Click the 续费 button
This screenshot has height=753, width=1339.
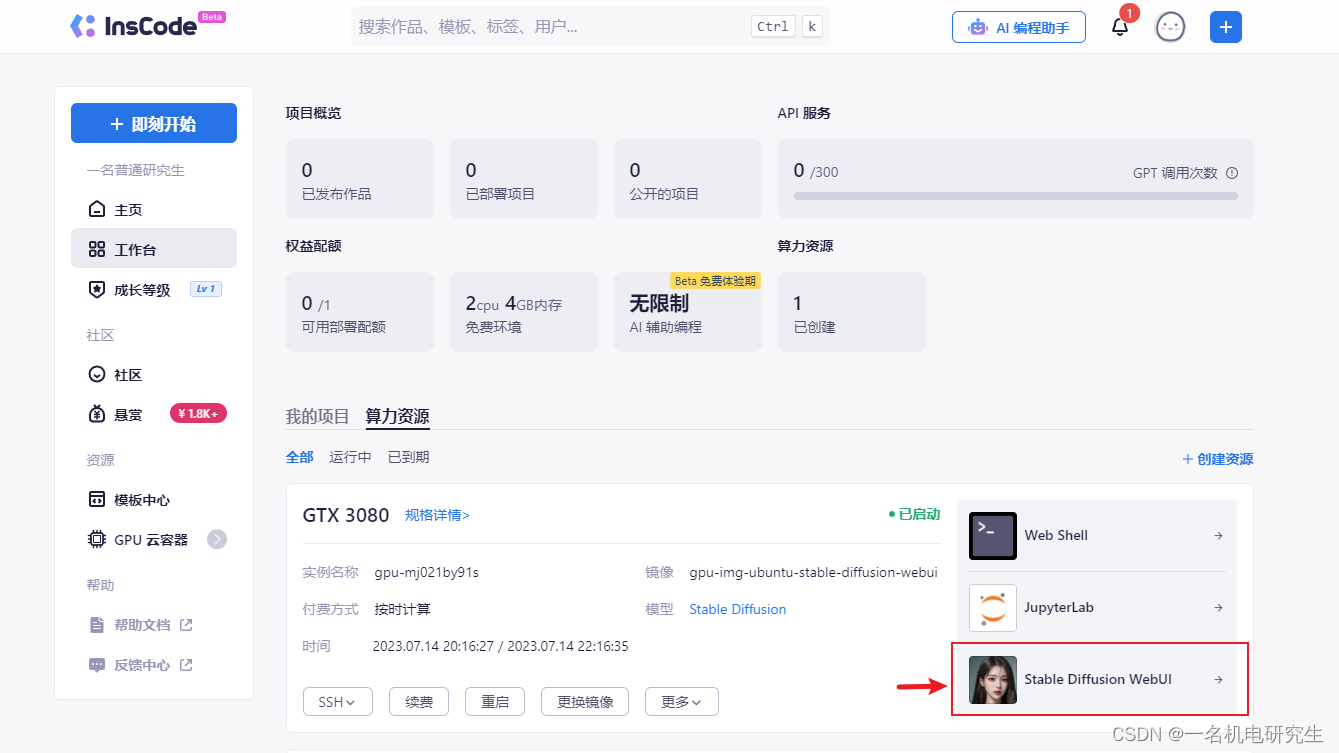(419, 702)
